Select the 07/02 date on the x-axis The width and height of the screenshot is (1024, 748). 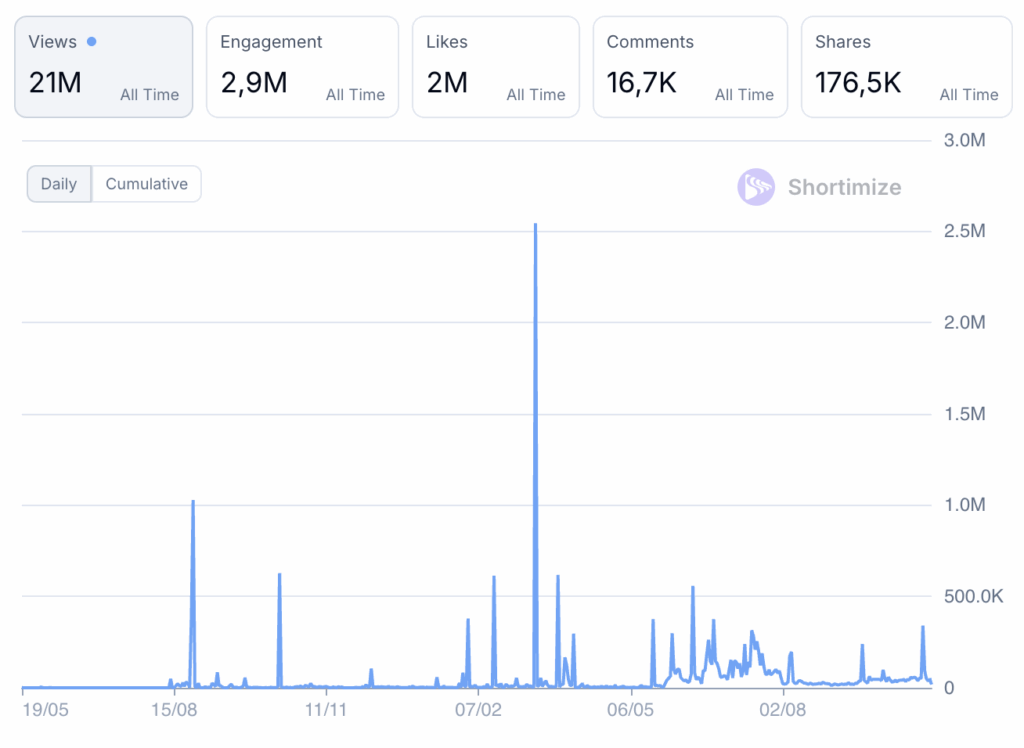[478, 710]
